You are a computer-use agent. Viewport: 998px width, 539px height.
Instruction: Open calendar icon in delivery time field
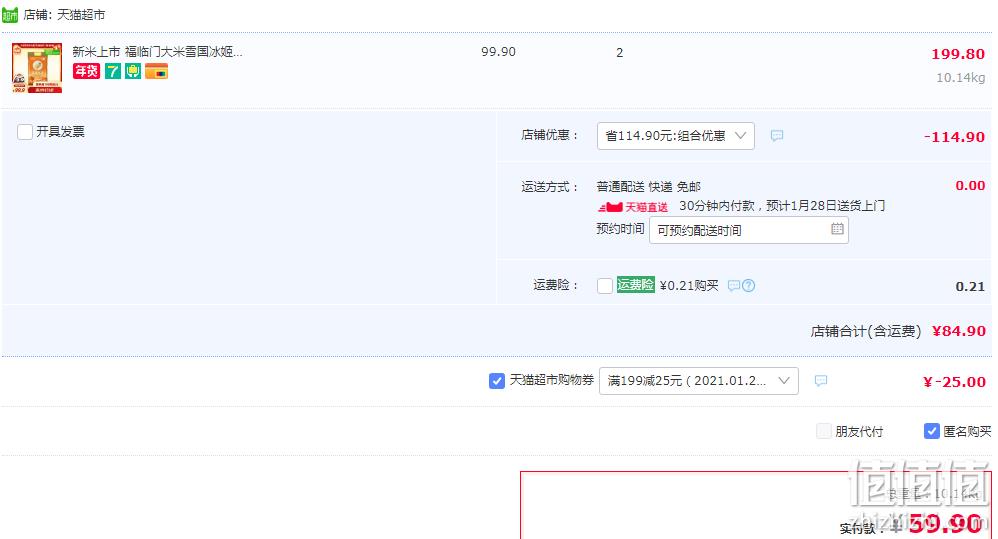[x=837, y=229]
